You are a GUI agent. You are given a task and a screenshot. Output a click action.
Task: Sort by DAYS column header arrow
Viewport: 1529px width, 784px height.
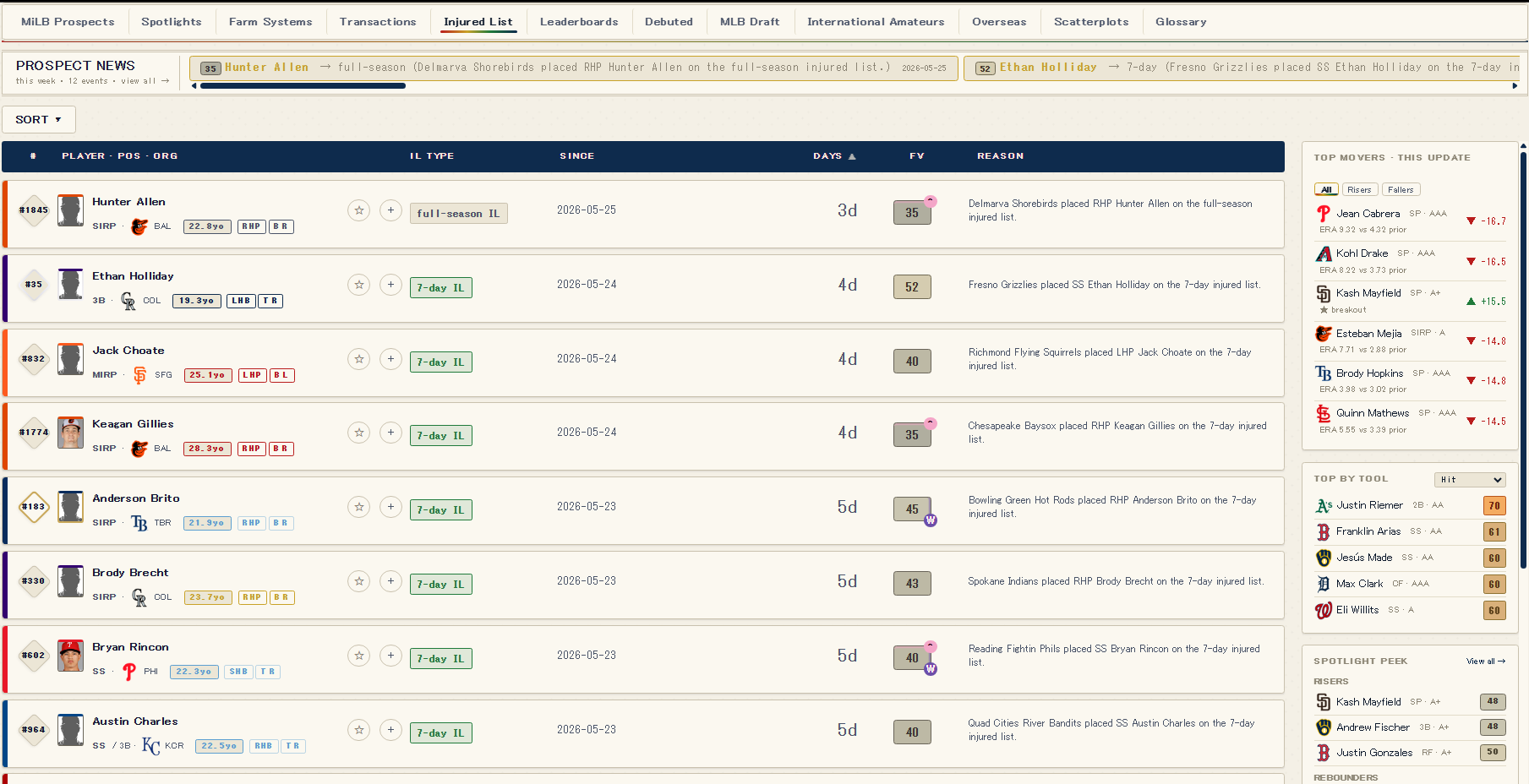pyautogui.click(x=852, y=156)
